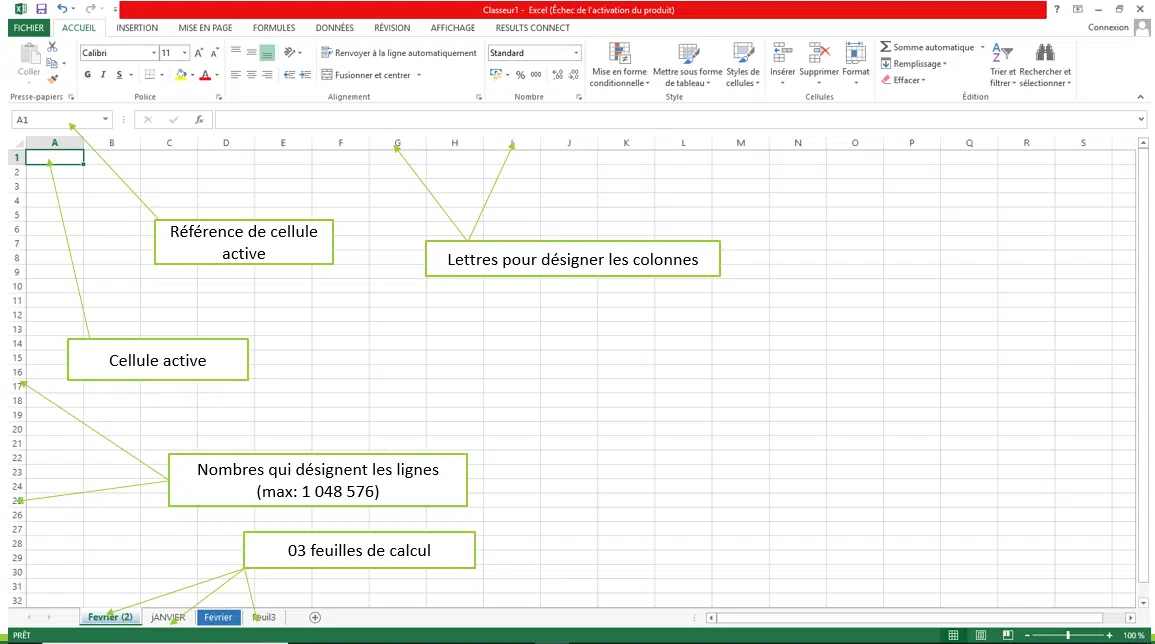Remove a decimal place
Screen dimensions: 1155x644
[x=574, y=74]
